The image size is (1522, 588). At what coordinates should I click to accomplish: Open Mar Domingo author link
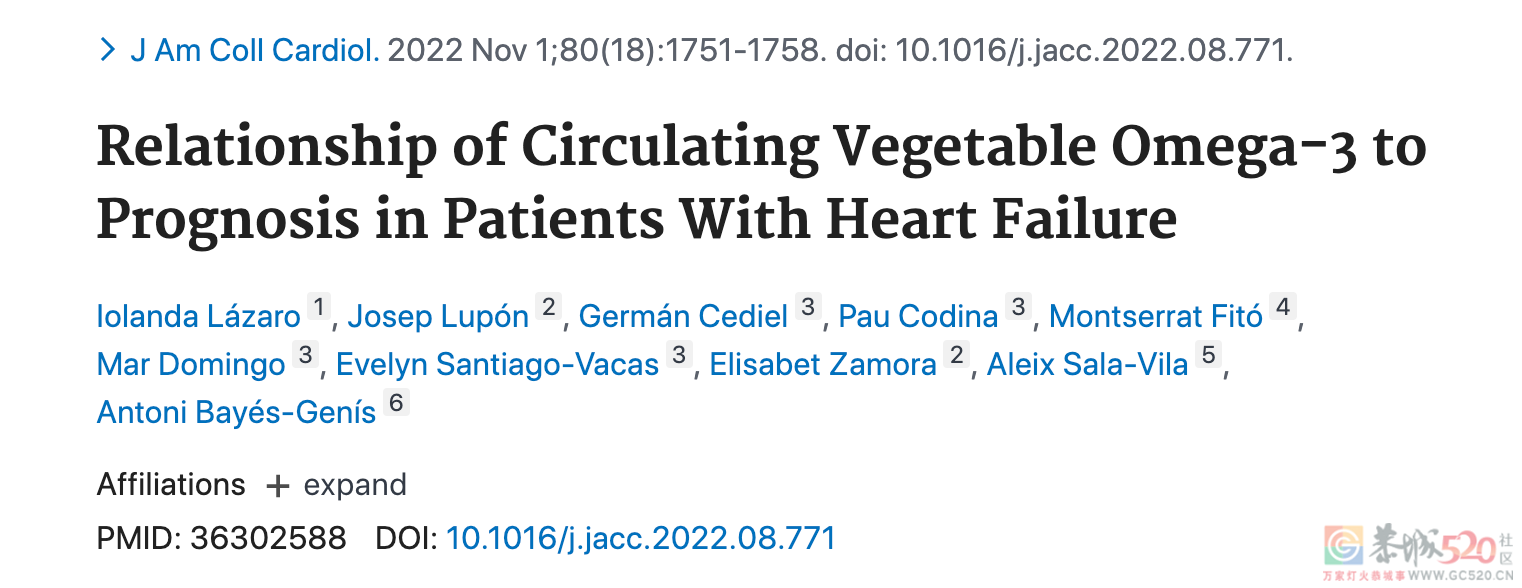(x=191, y=364)
